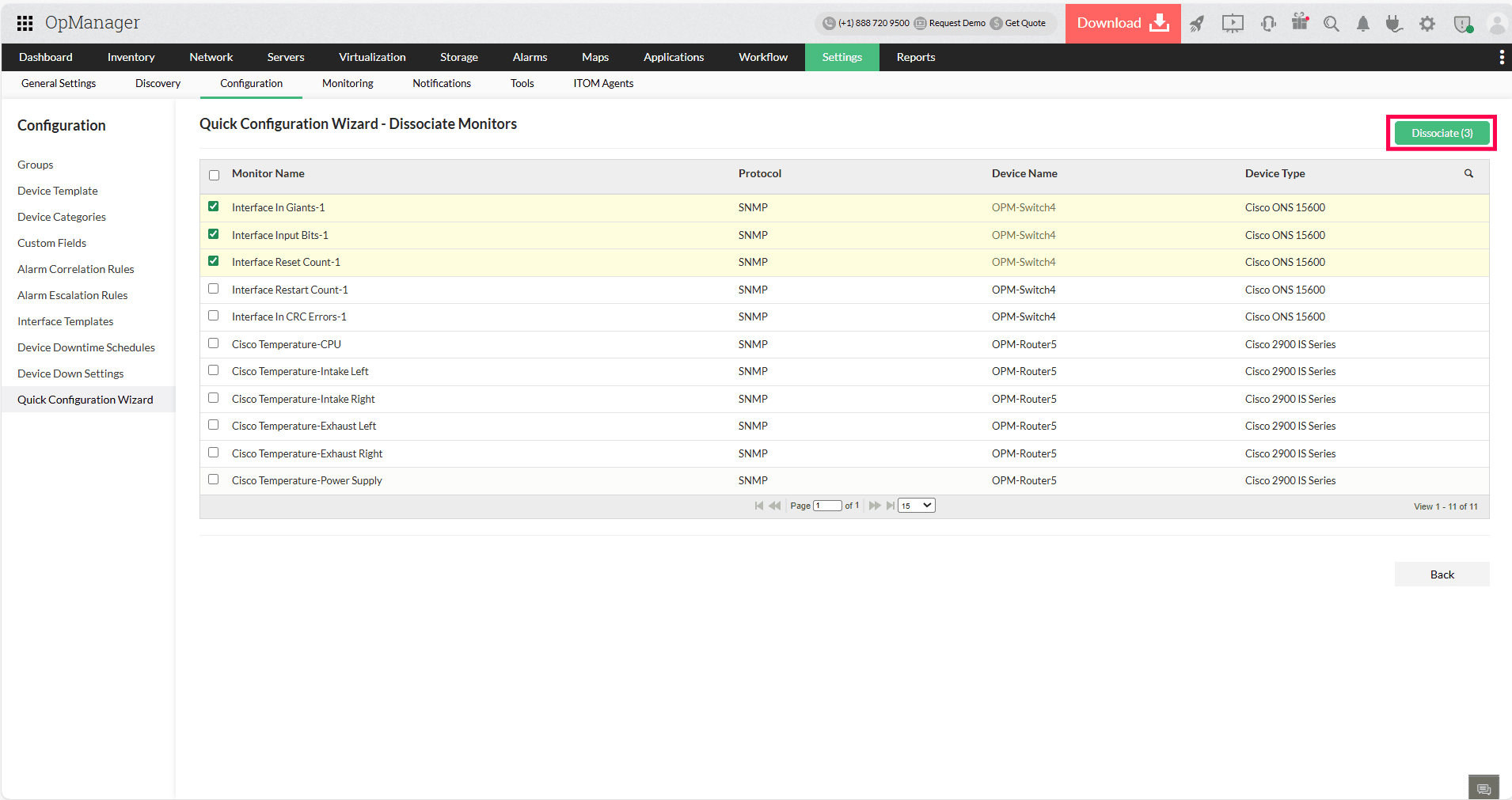The image size is (1512, 800).
Task: Click the page number input field
Action: point(827,505)
